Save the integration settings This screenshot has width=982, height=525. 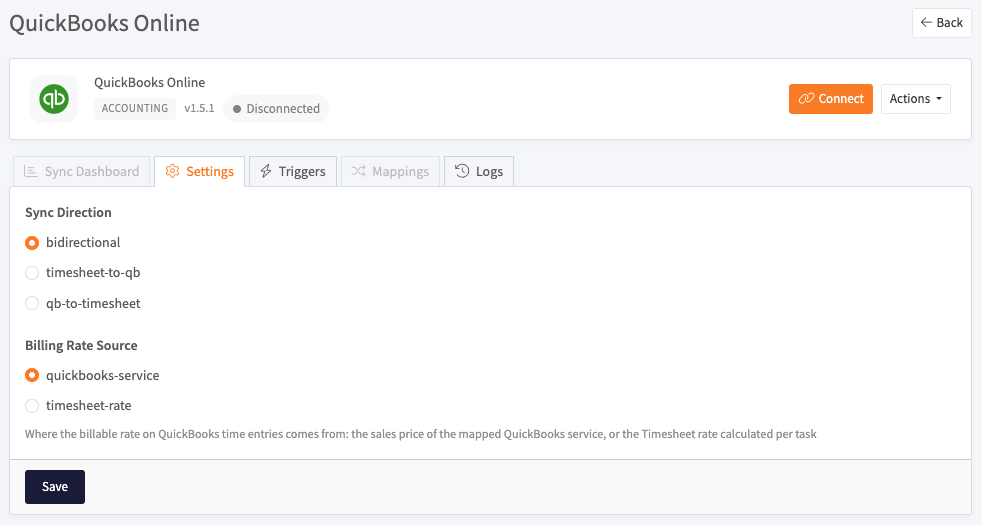point(55,487)
